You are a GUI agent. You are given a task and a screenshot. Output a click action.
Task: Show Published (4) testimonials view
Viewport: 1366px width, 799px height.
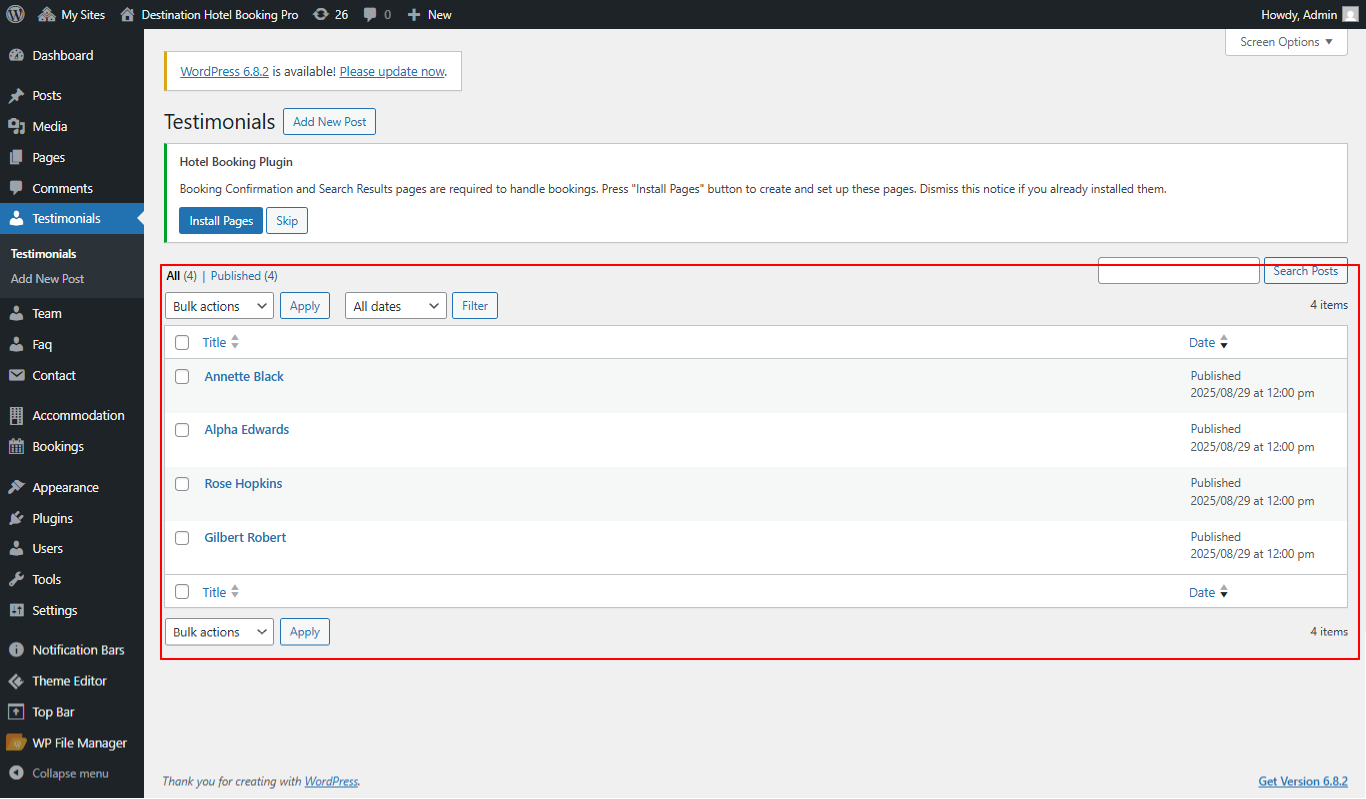point(244,276)
